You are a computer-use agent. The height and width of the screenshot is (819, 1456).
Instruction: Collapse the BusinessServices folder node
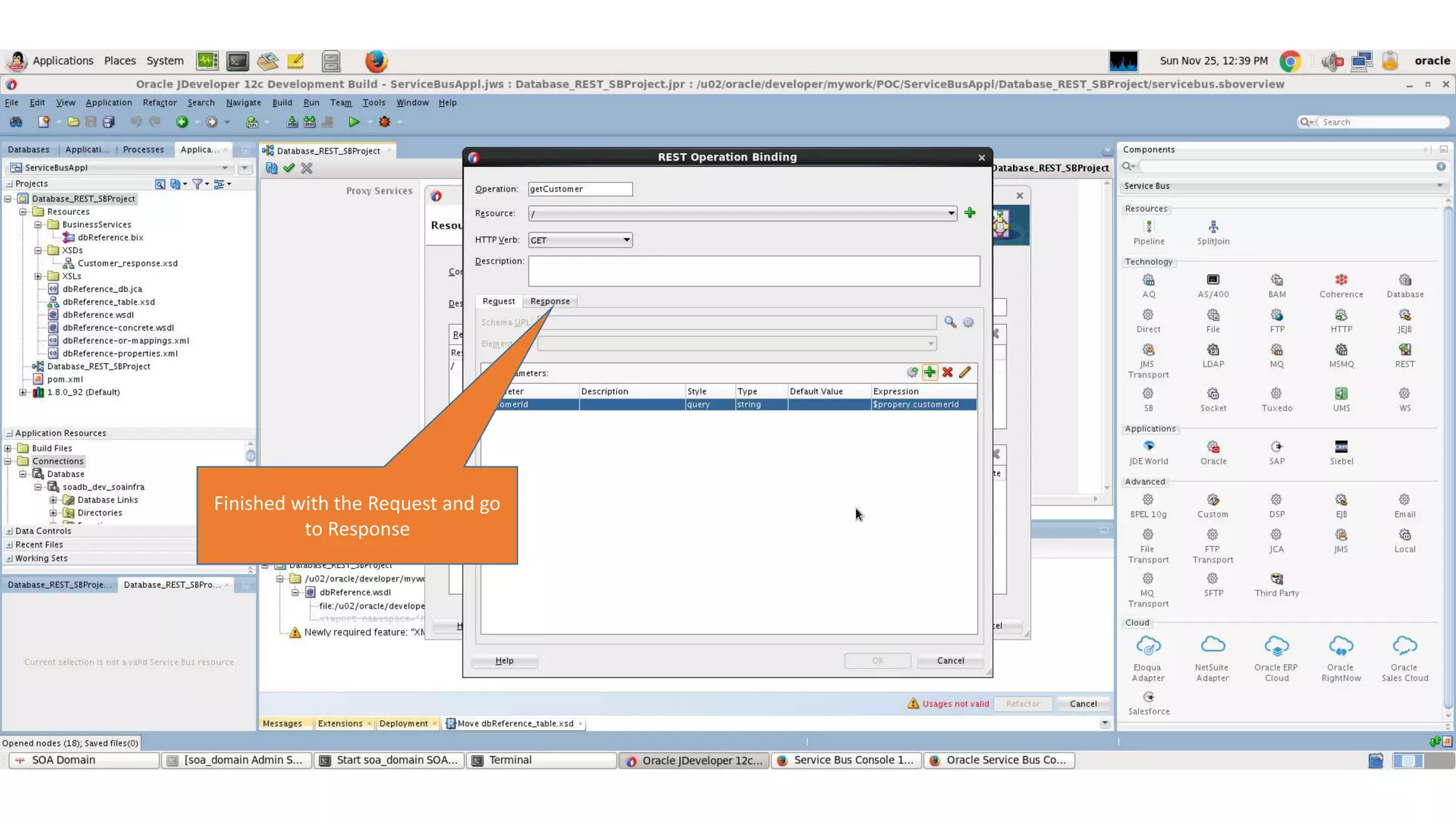coord(38,225)
